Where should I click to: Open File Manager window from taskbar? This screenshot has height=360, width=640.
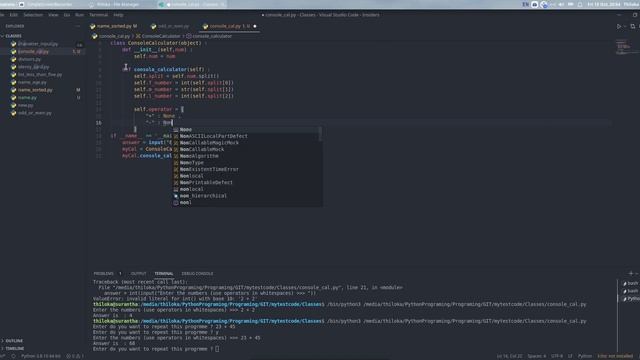pos(115,4)
